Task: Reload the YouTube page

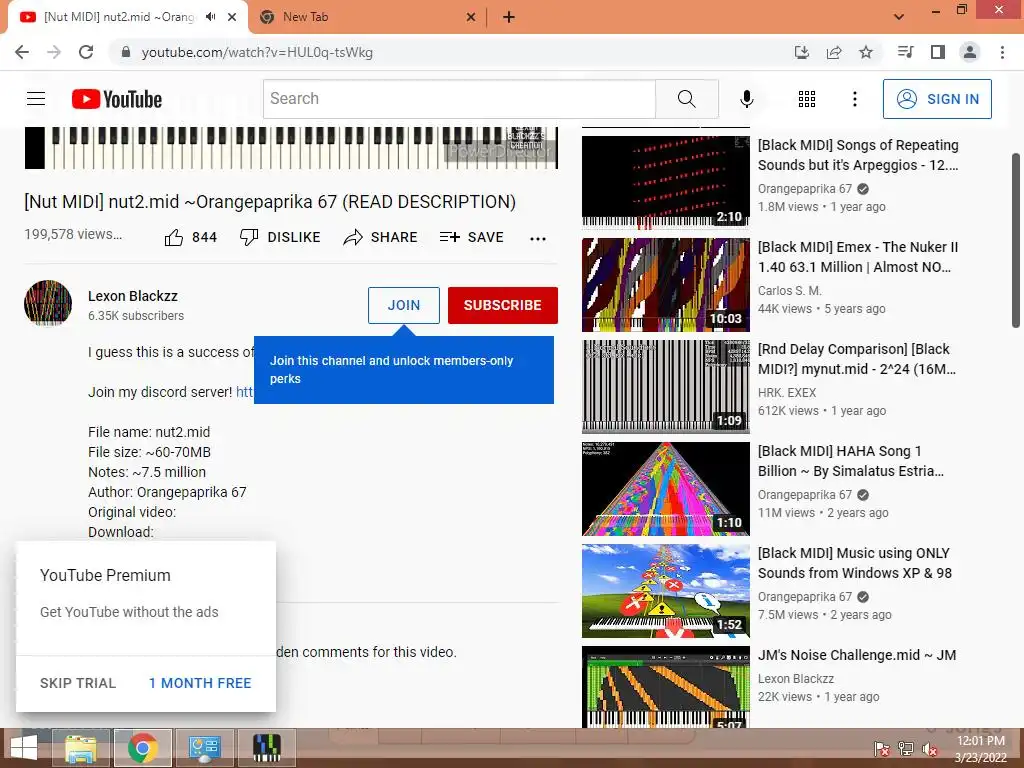Action: [86, 52]
